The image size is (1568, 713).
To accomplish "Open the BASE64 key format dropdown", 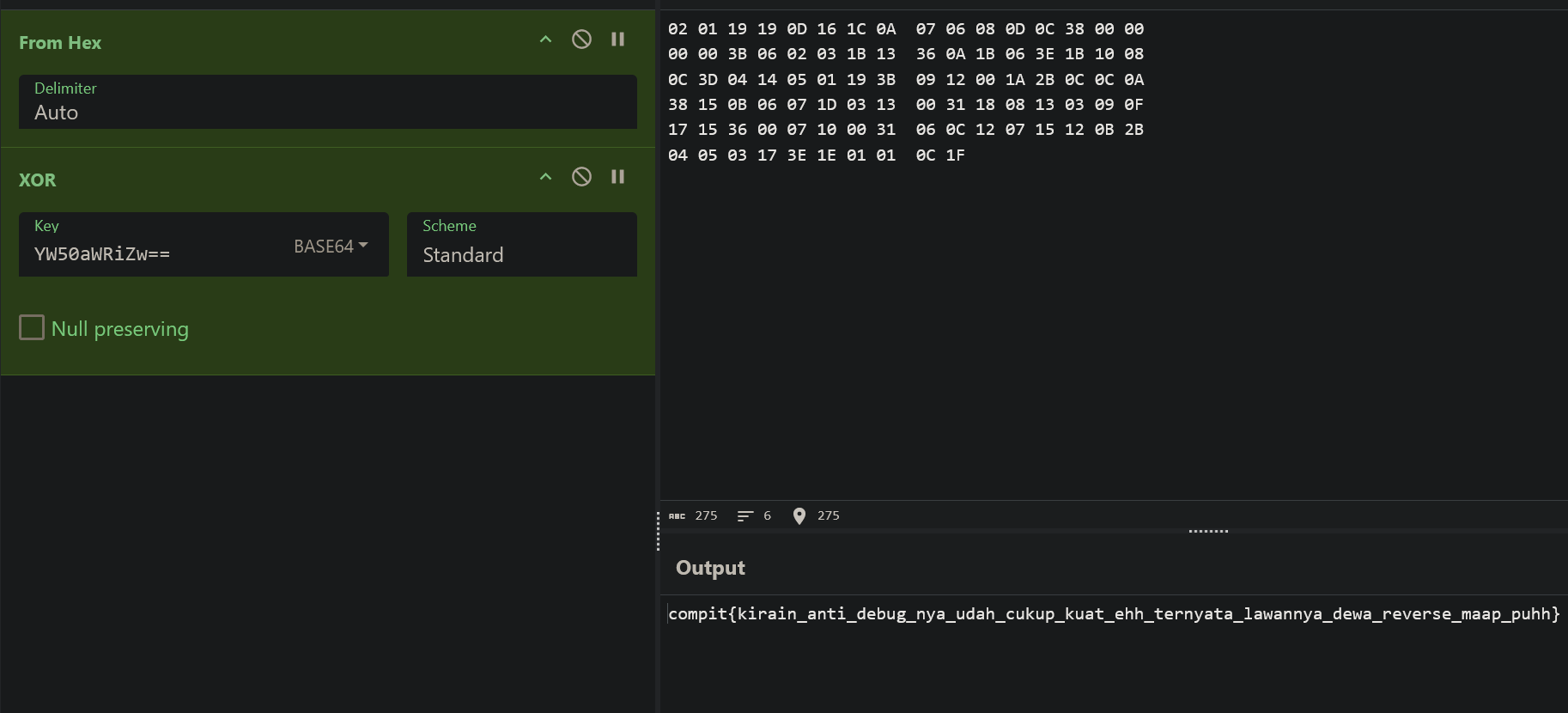I will 331,247.
